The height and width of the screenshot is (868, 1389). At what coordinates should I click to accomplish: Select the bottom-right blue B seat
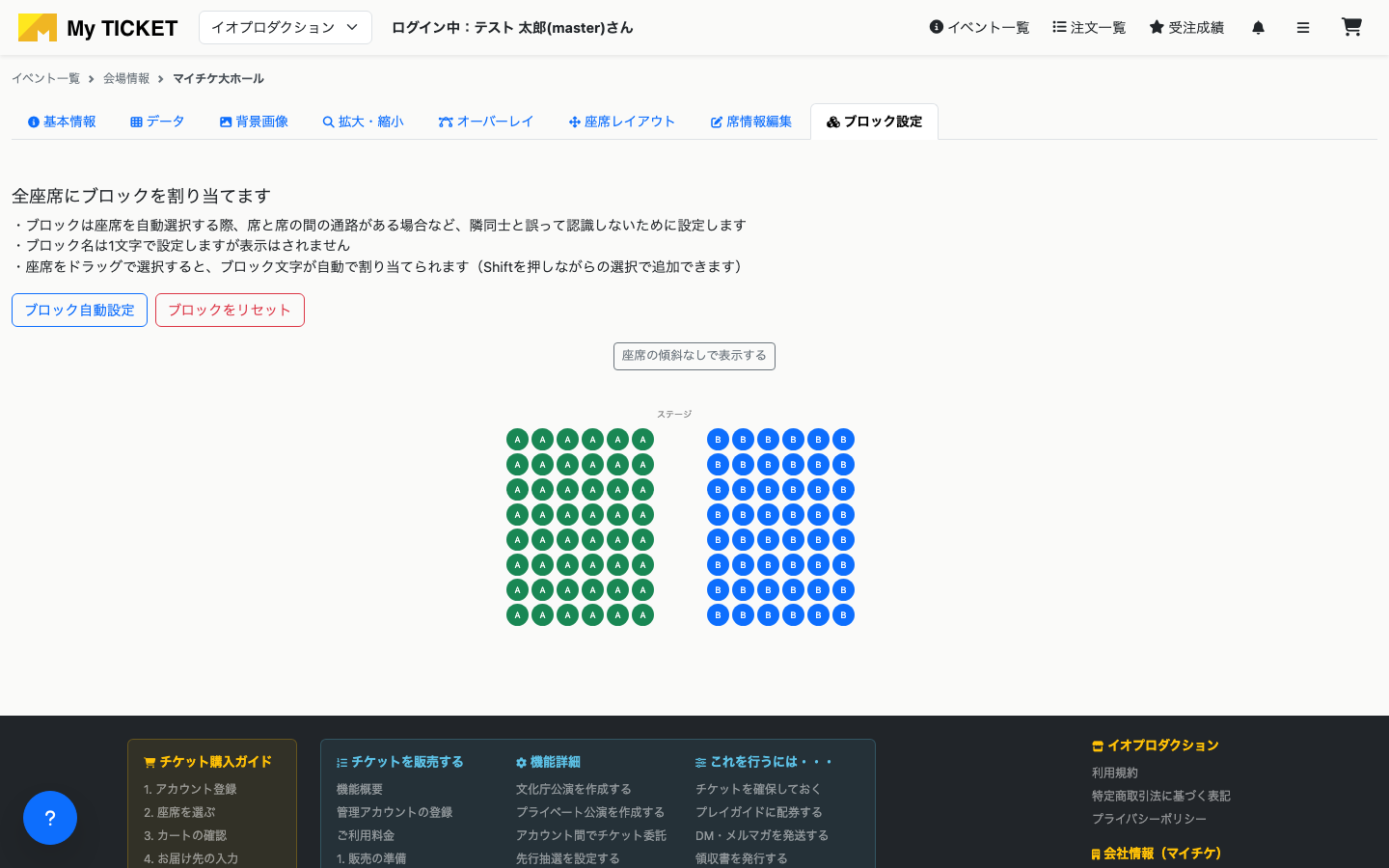point(844,615)
